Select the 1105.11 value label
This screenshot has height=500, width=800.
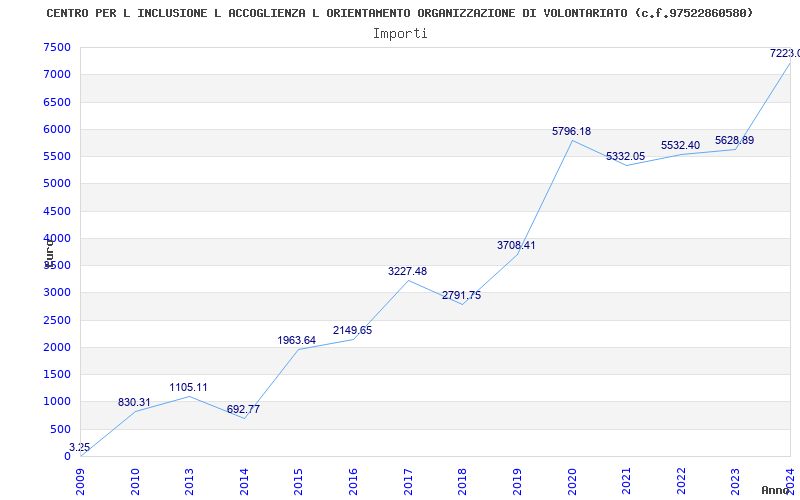tap(189, 387)
